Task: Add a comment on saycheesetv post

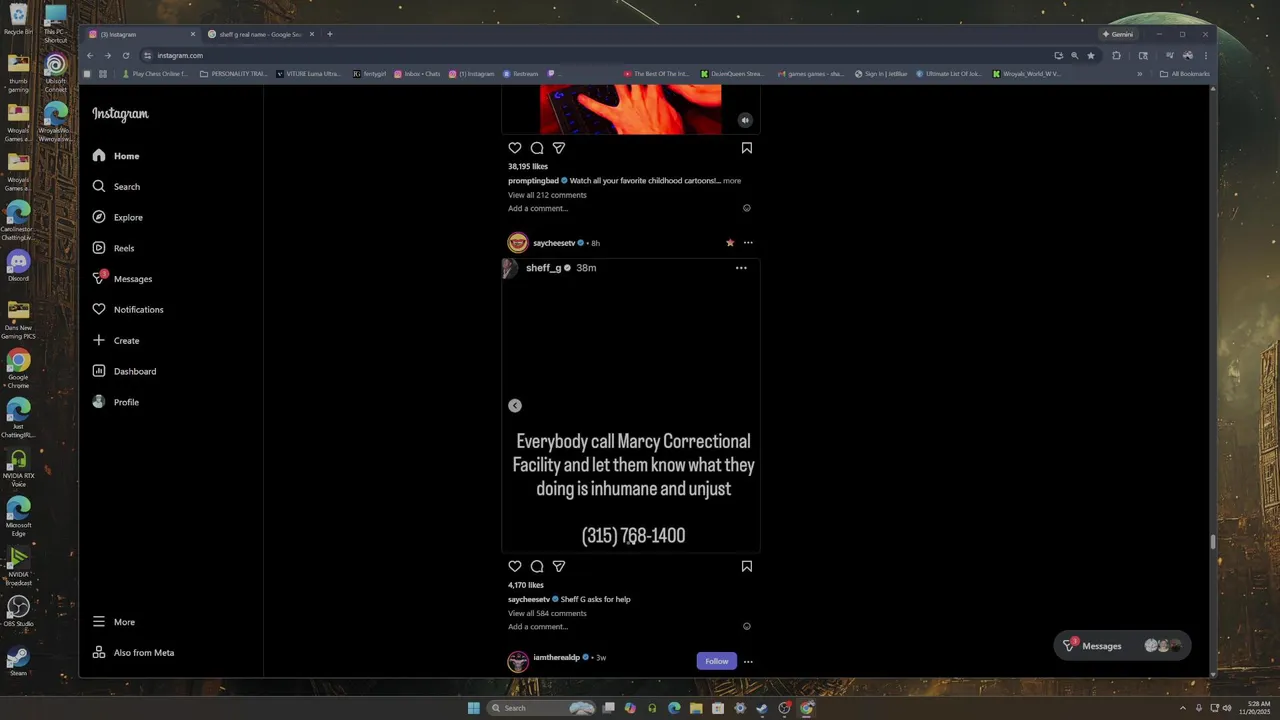Action: pyautogui.click(x=538, y=626)
